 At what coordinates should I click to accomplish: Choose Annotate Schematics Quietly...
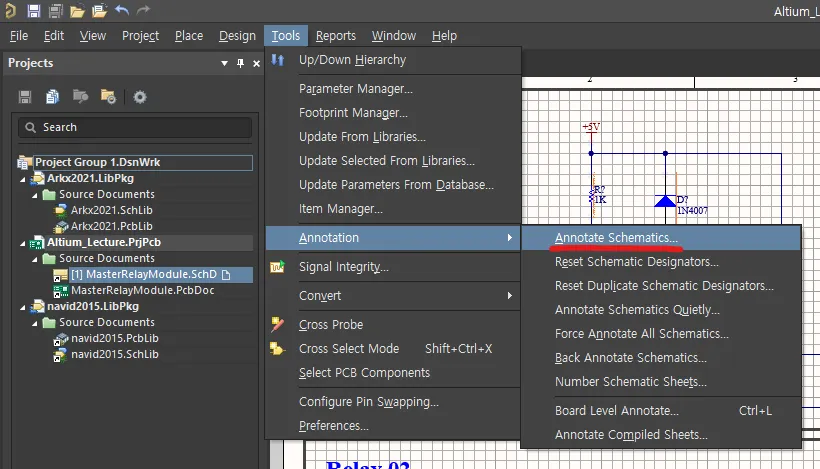tap(661, 310)
